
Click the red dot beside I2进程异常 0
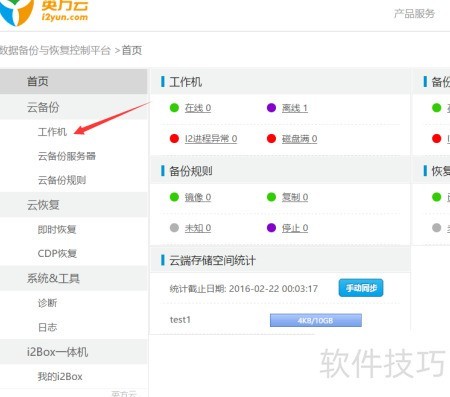(174, 138)
